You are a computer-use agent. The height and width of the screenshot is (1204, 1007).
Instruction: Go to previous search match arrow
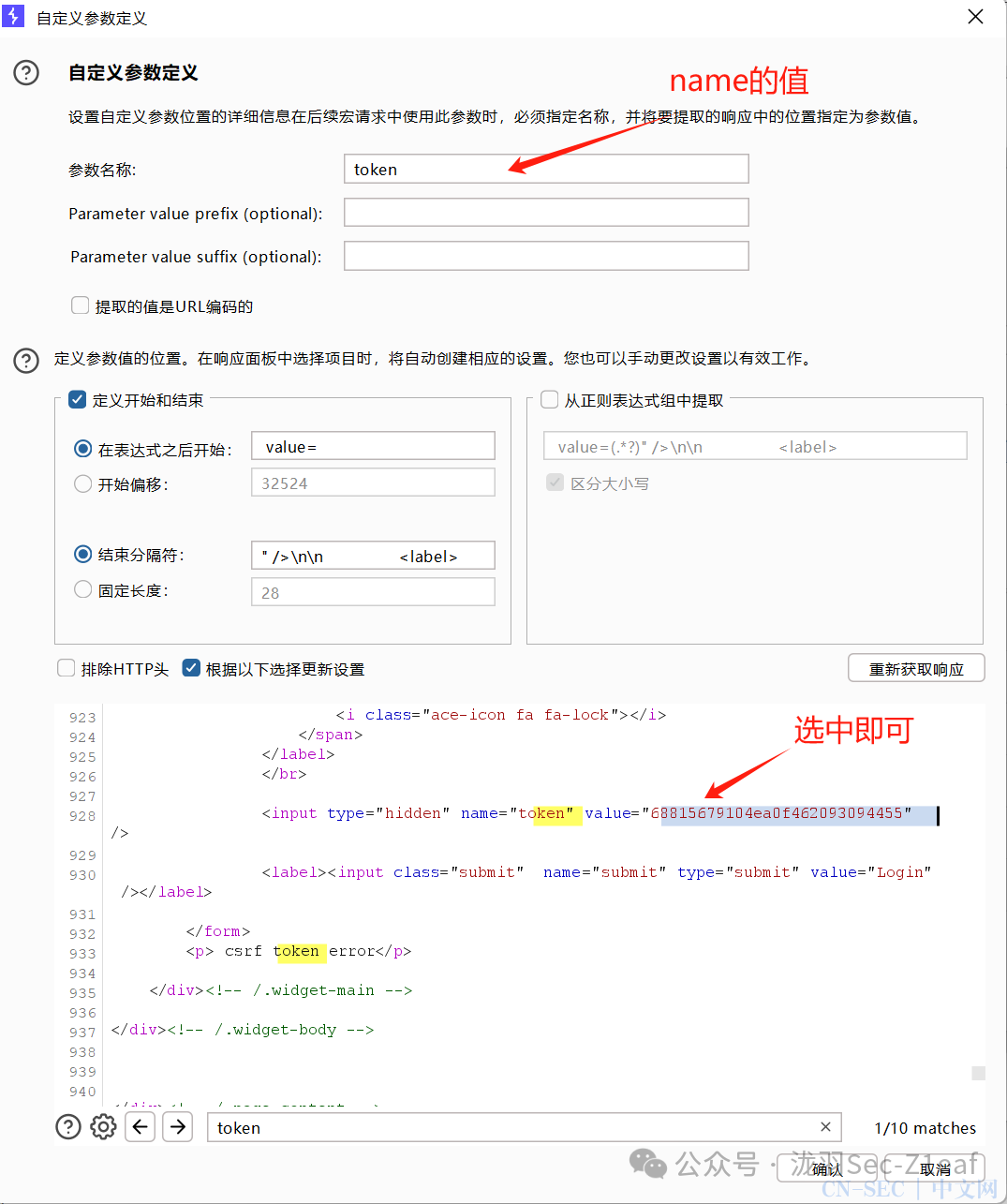point(141,1126)
